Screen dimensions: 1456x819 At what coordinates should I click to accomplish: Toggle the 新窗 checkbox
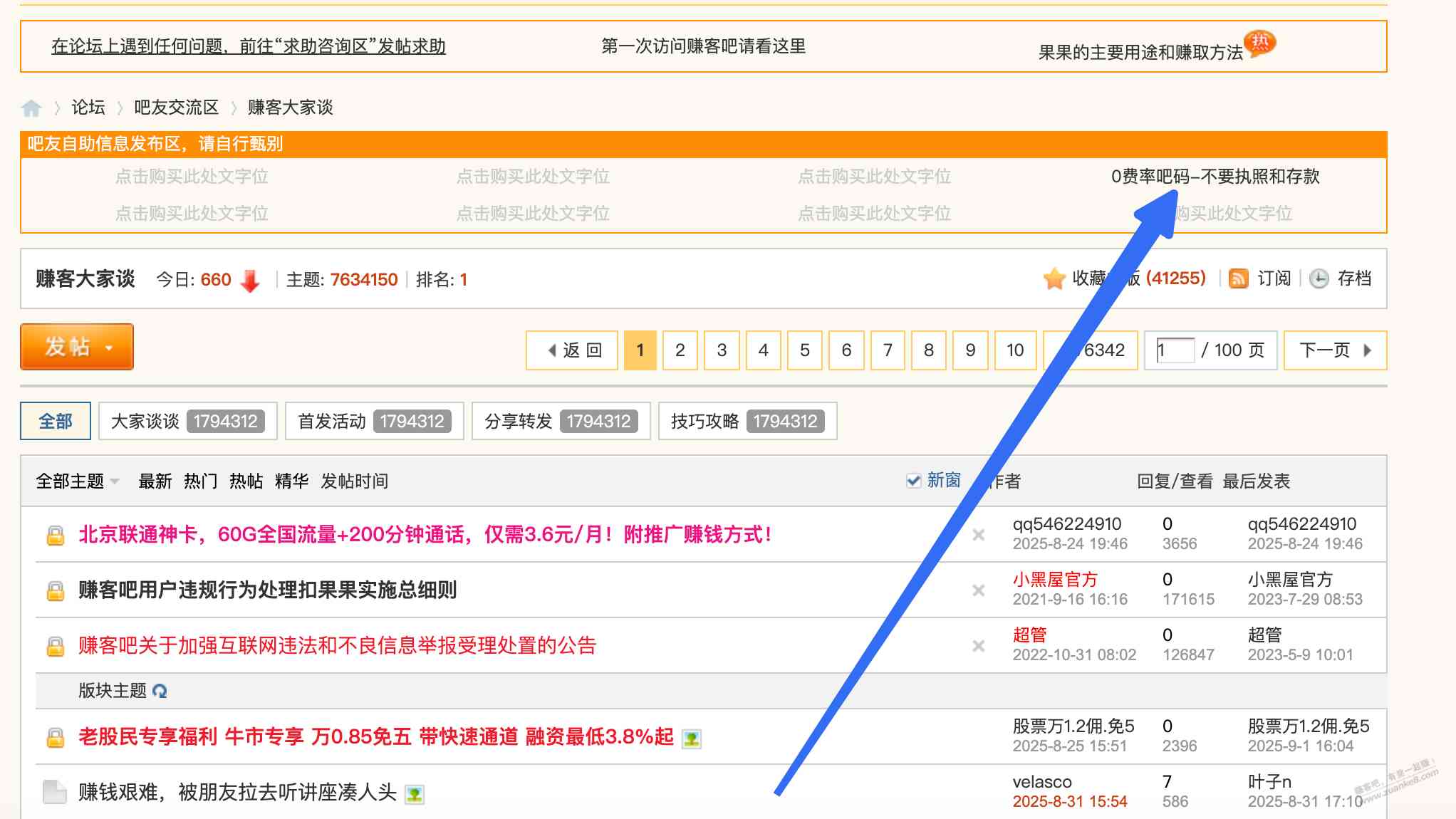coord(913,481)
